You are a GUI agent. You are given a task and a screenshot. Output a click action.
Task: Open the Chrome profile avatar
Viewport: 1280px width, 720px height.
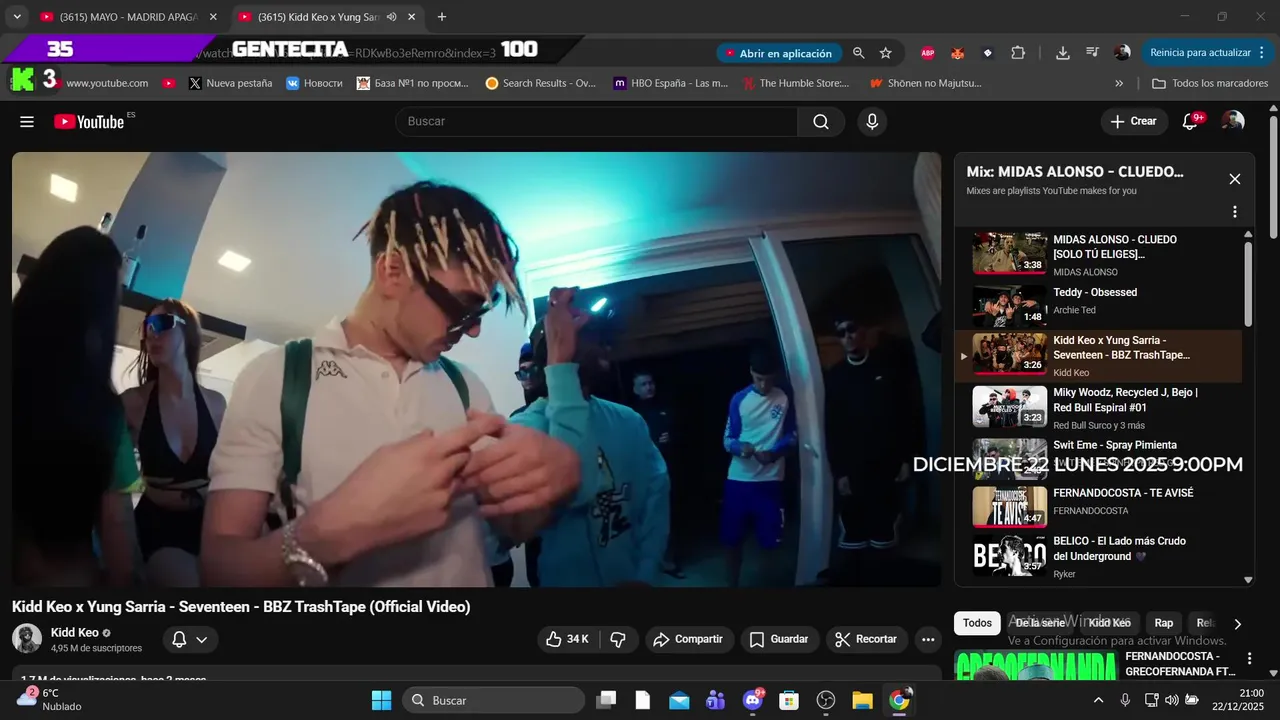(x=1122, y=53)
